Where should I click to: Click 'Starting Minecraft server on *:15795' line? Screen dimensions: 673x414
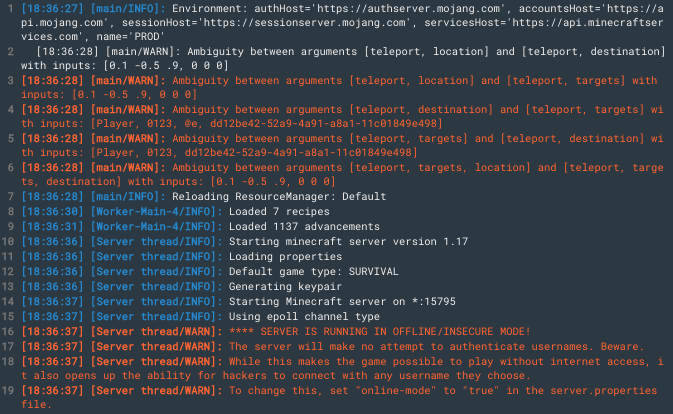click(238, 302)
